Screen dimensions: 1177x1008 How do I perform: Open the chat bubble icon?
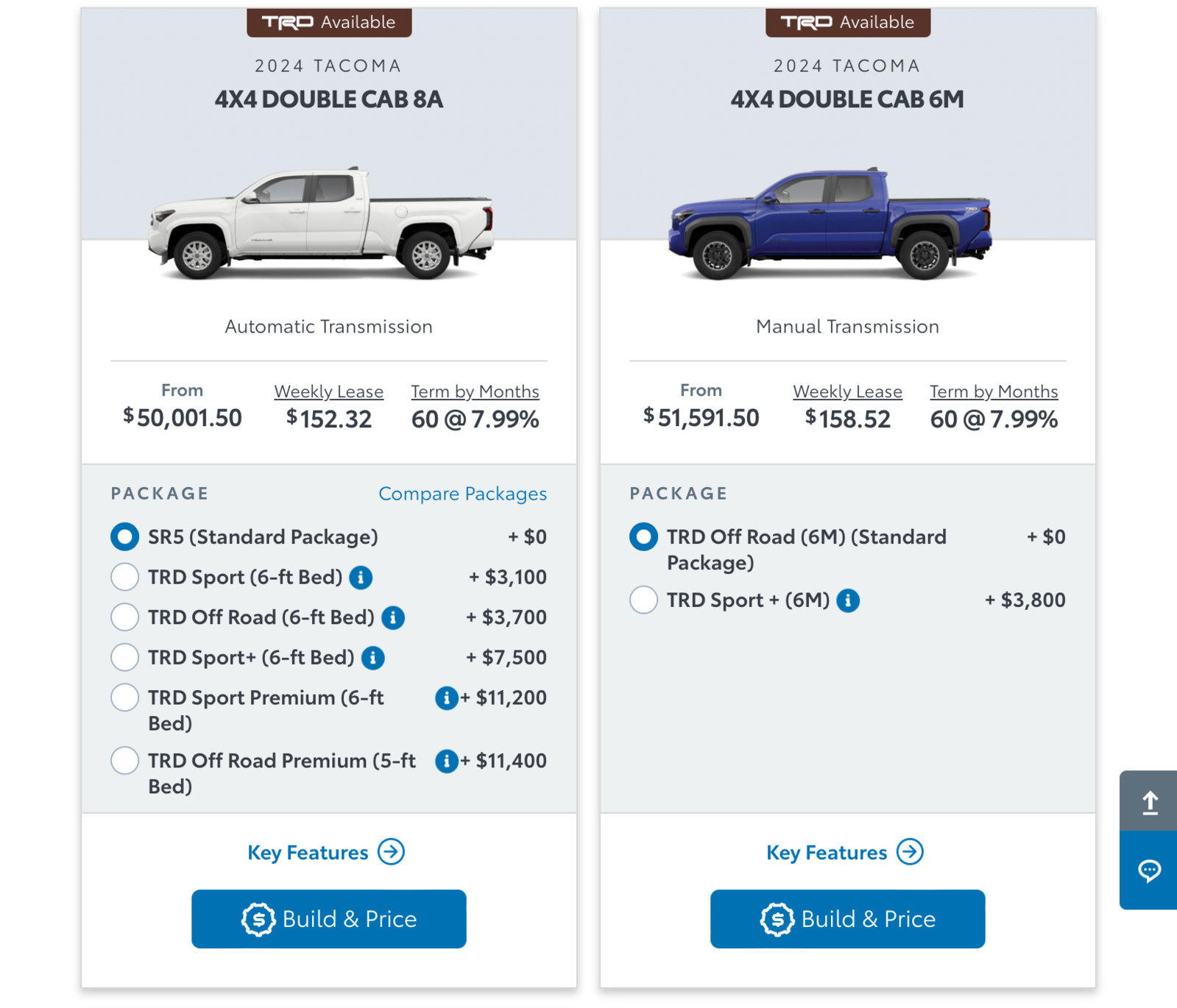(x=1150, y=871)
